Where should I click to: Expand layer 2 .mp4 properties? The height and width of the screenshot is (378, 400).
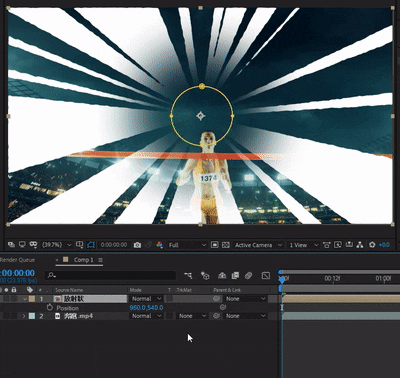24,316
